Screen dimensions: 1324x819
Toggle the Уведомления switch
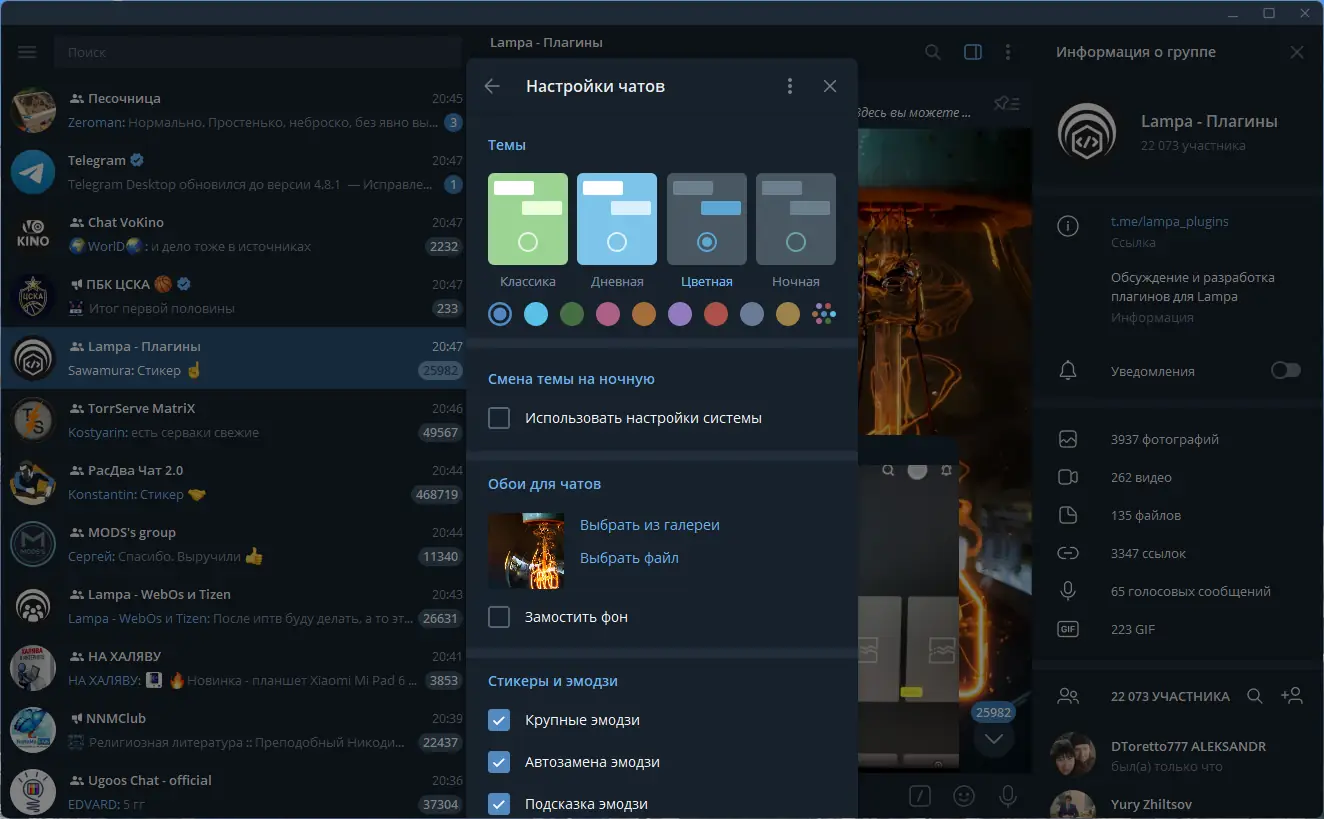1286,371
